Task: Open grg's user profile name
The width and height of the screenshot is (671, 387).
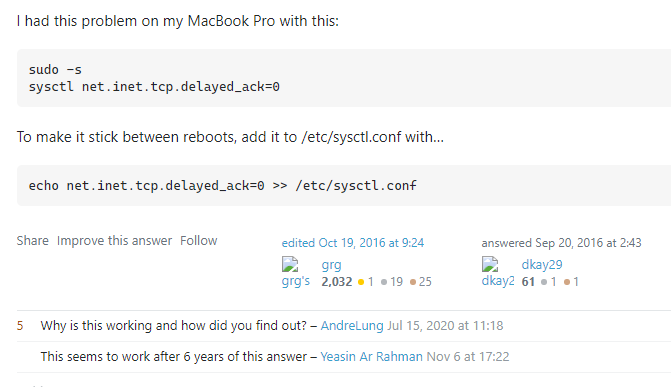Action: [331, 265]
